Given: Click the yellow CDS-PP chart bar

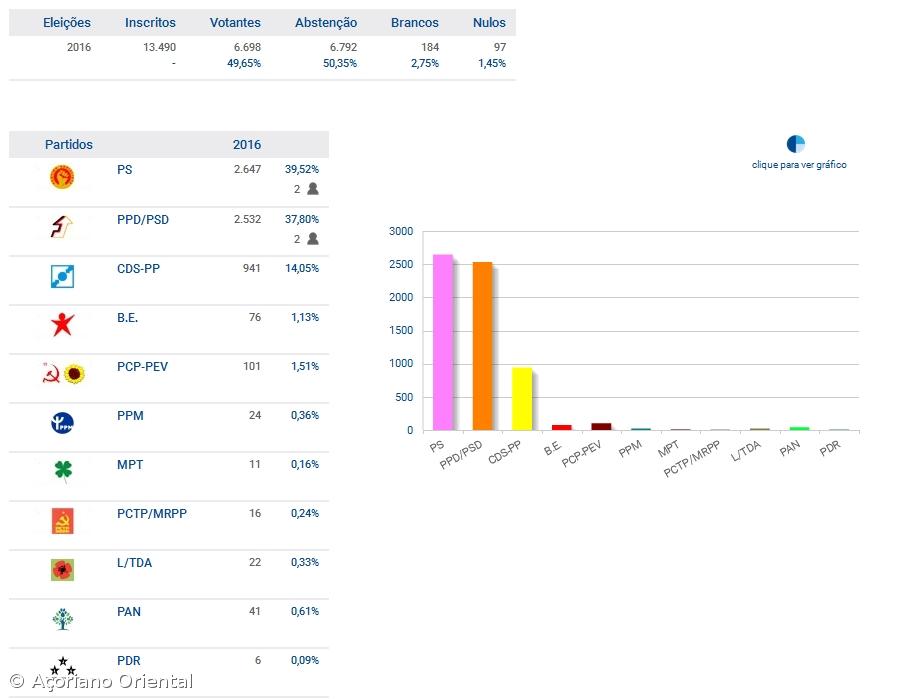Looking at the screenshot, I should click(x=521, y=398).
